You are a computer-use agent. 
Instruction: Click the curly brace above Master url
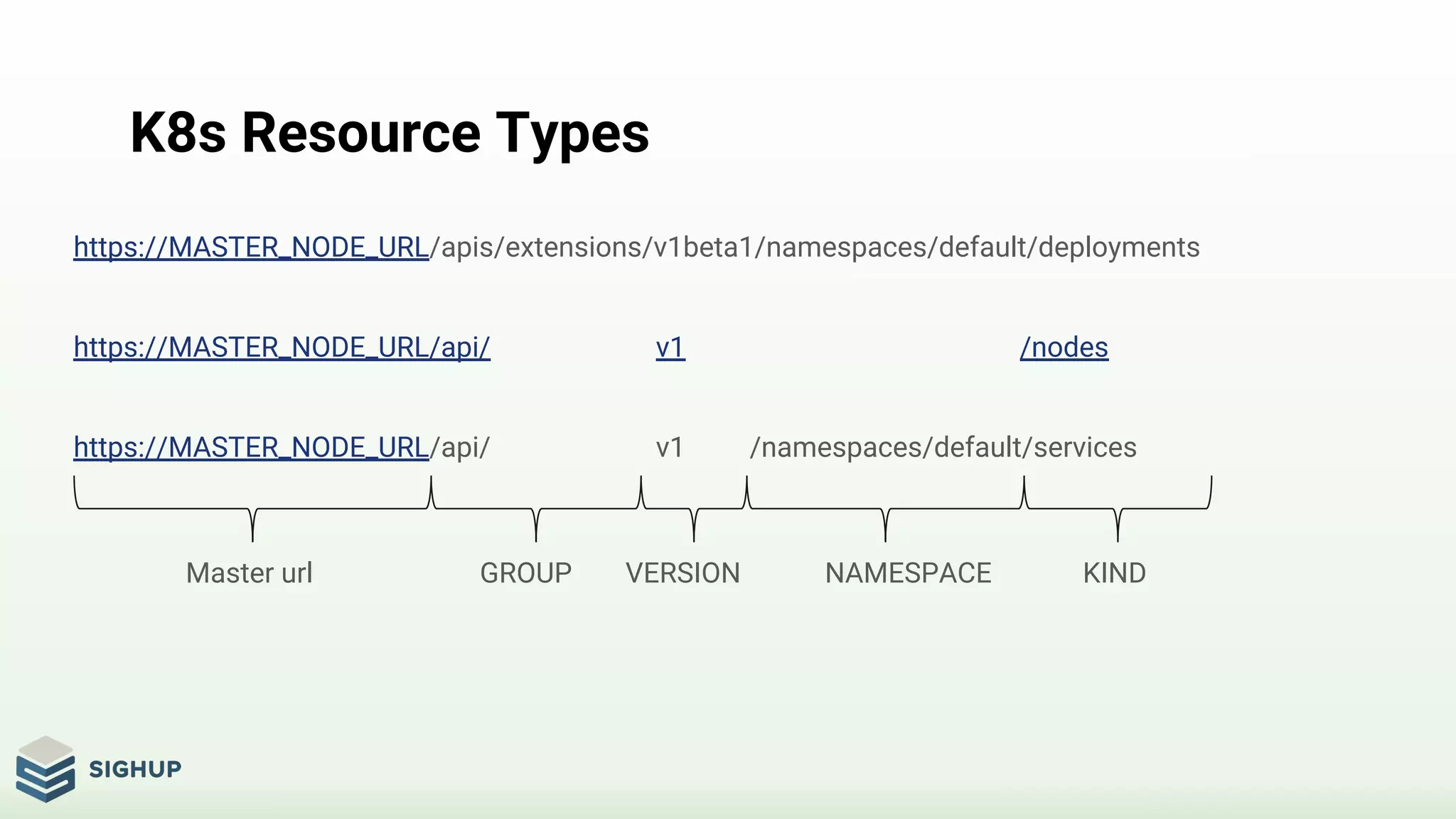252,509
